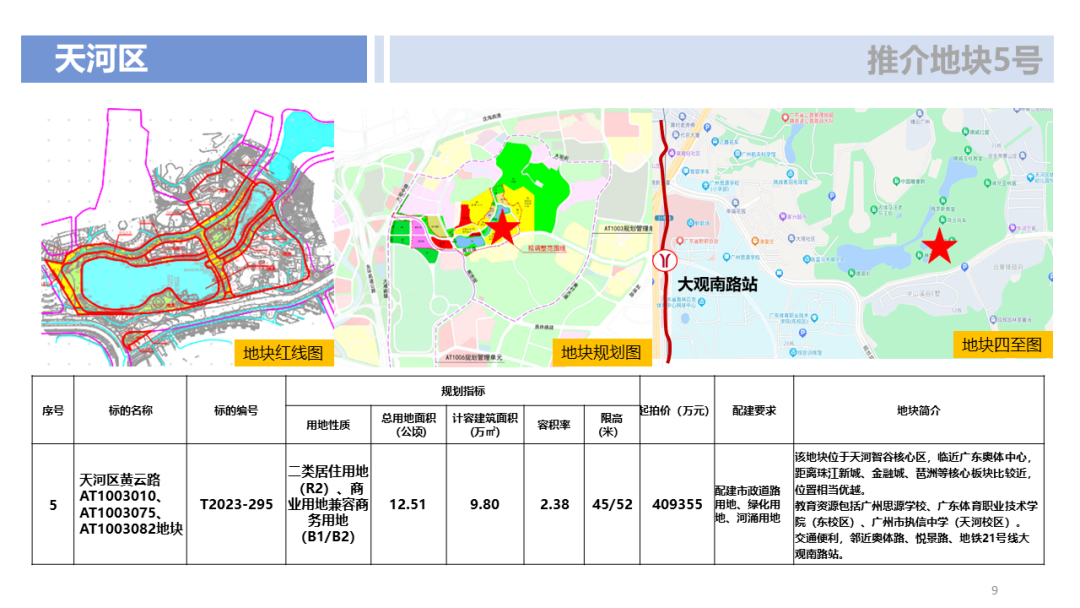Screen dimensions: 1080x608
Task: Select the T2023-295 code cell
Action: [x=236, y=505]
